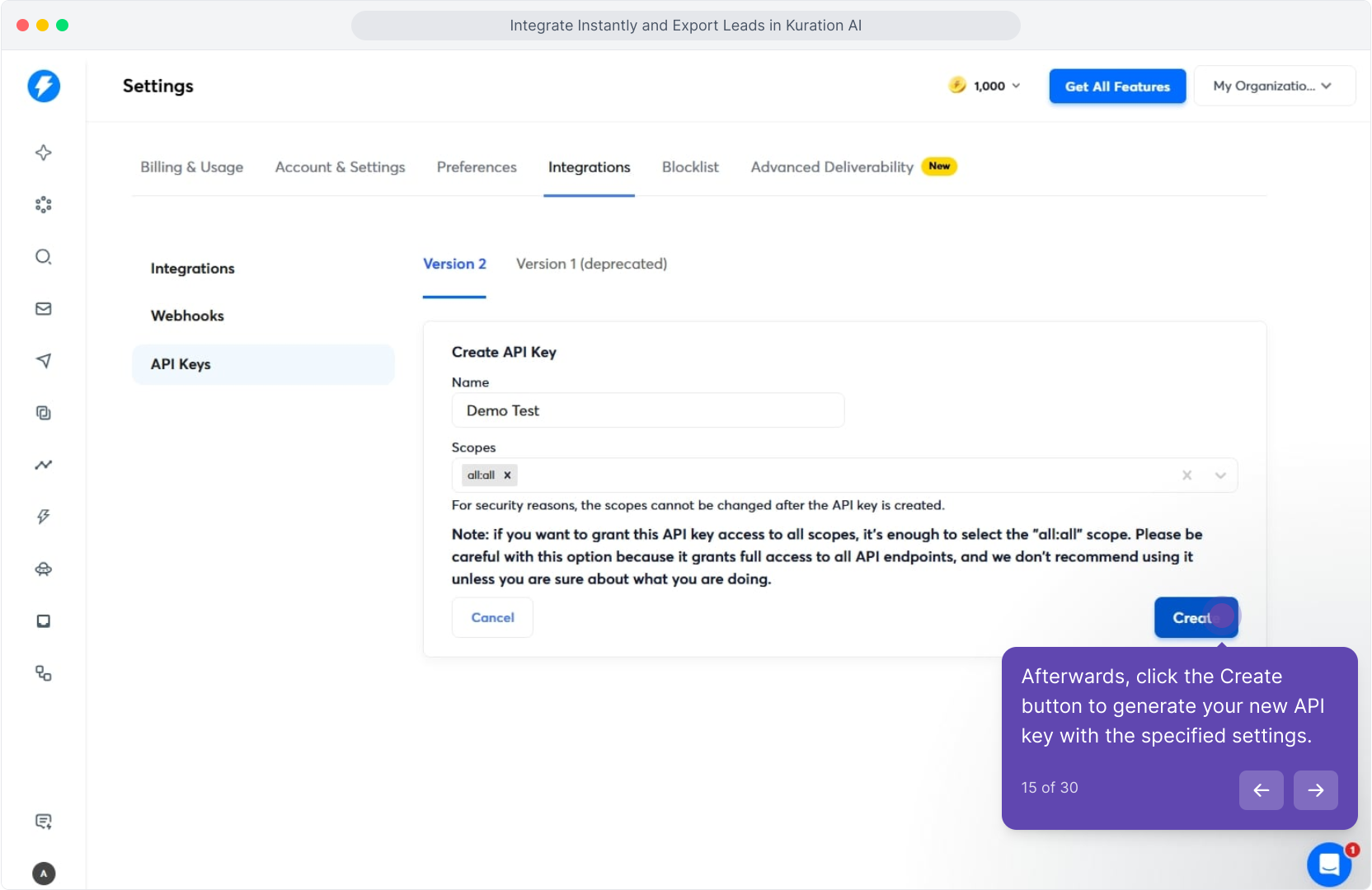Screen dimensions: 1372x890
Task: Open the Copilot sparkle icon in sidebar
Action: click(x=44, y=152)
